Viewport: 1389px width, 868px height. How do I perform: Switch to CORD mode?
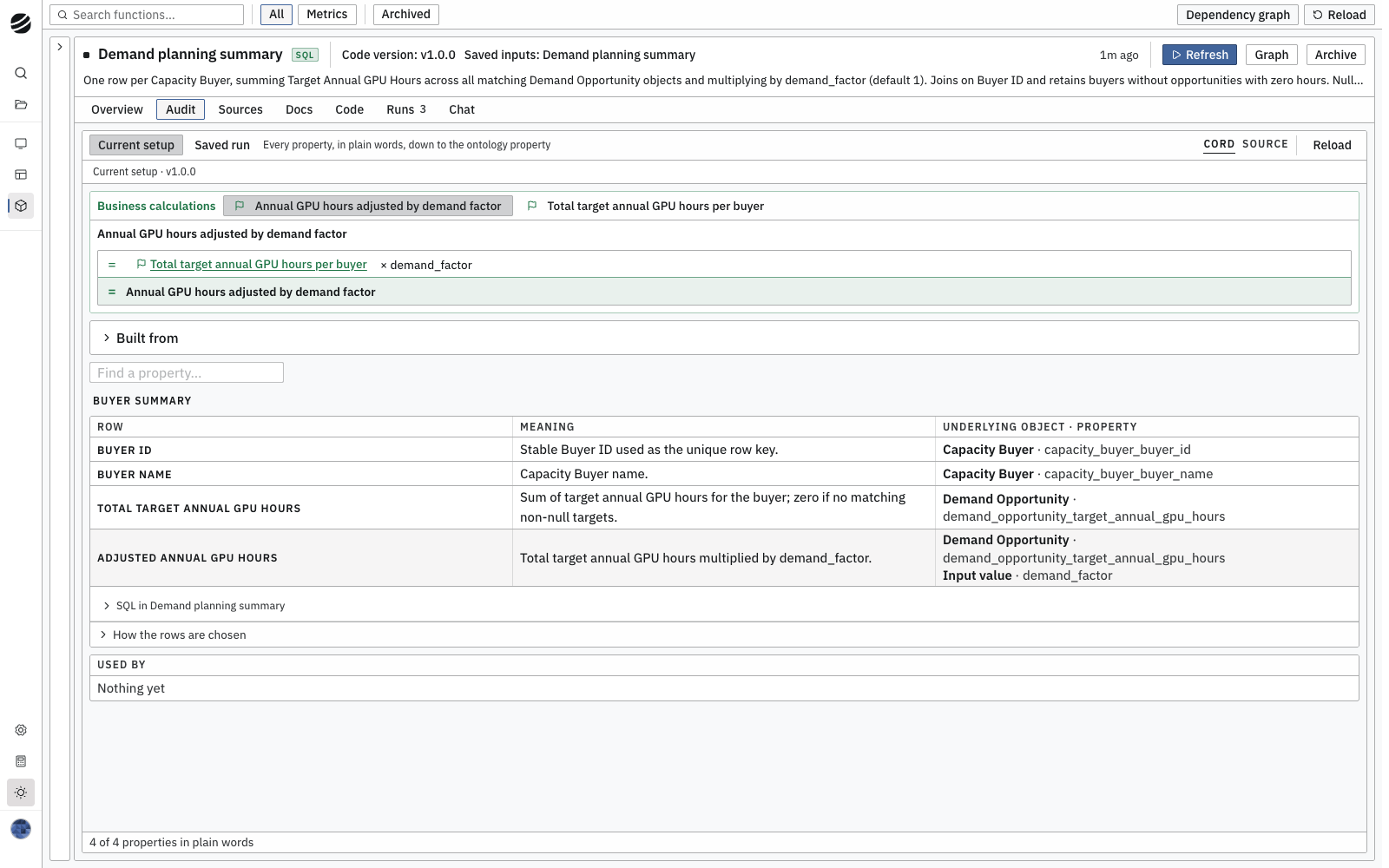(x=1219, y=144)
